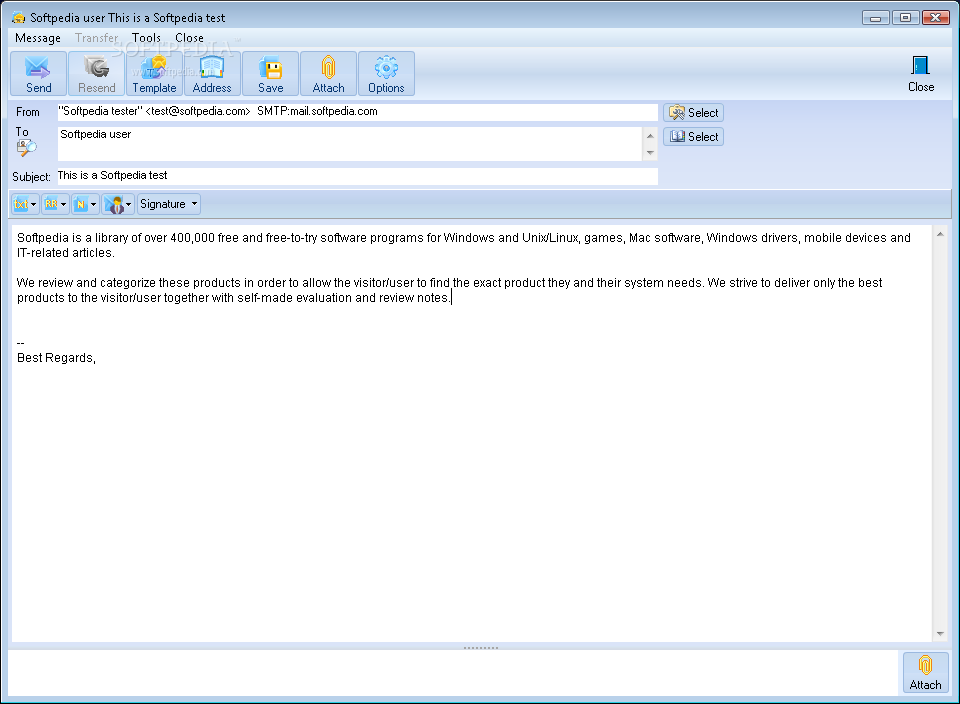960x704 pixels.
Task: Click the app icon in title bar
Action: tap(18, 18)
